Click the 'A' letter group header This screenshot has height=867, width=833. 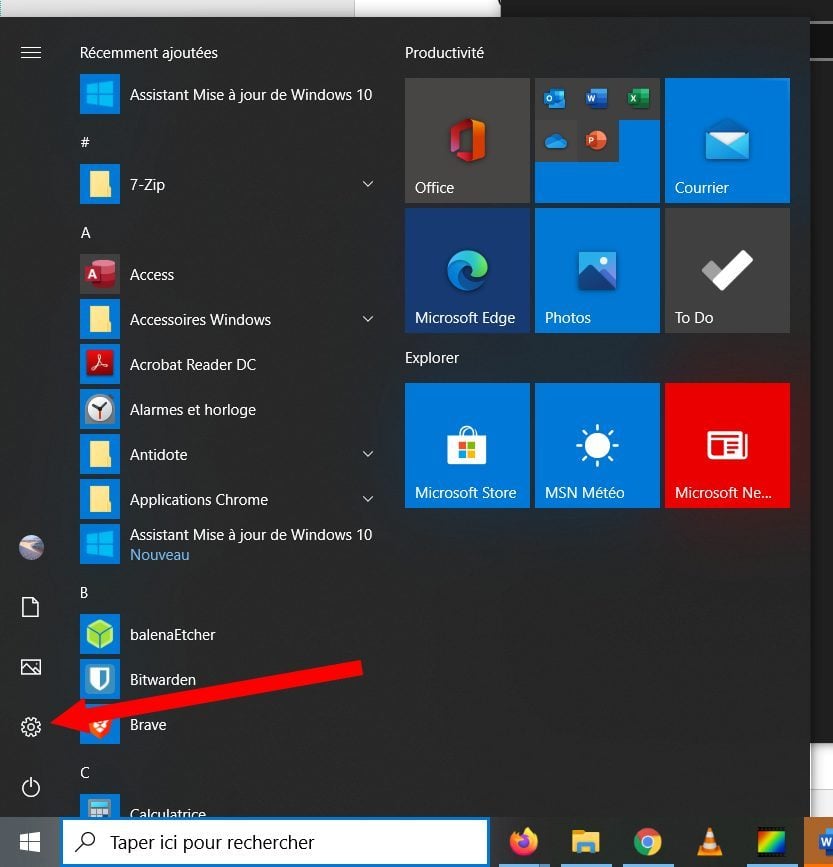[85, 233]
